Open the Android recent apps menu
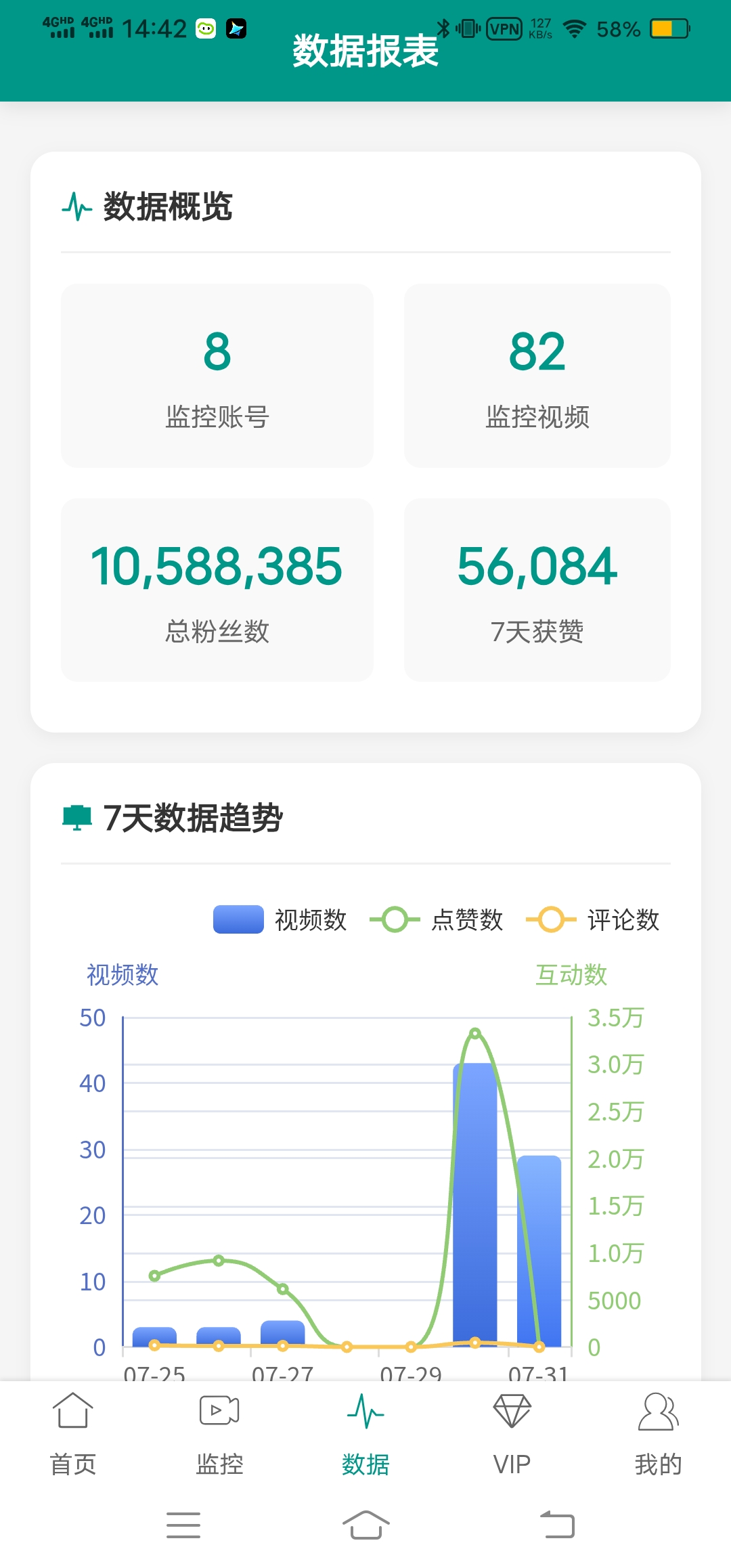The image size is (731, 1568). pyautogui.click(x=183, y=1525)
